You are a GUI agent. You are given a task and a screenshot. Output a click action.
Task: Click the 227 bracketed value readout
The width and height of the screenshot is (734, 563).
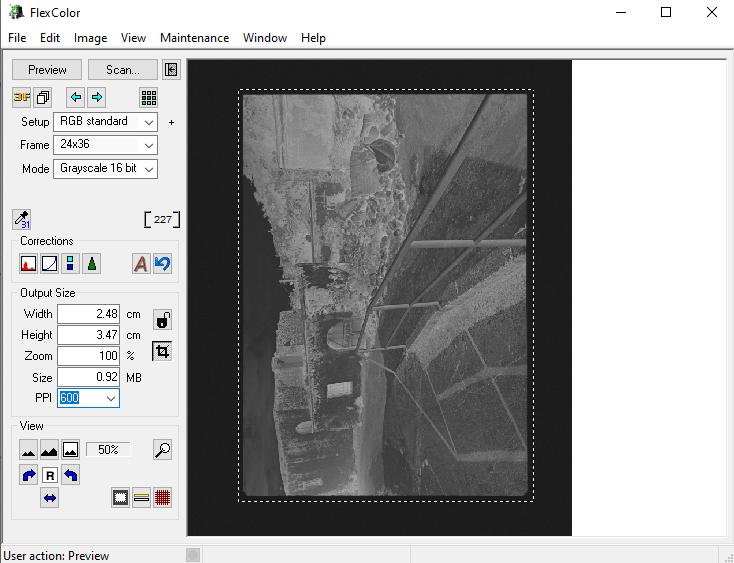162,219
